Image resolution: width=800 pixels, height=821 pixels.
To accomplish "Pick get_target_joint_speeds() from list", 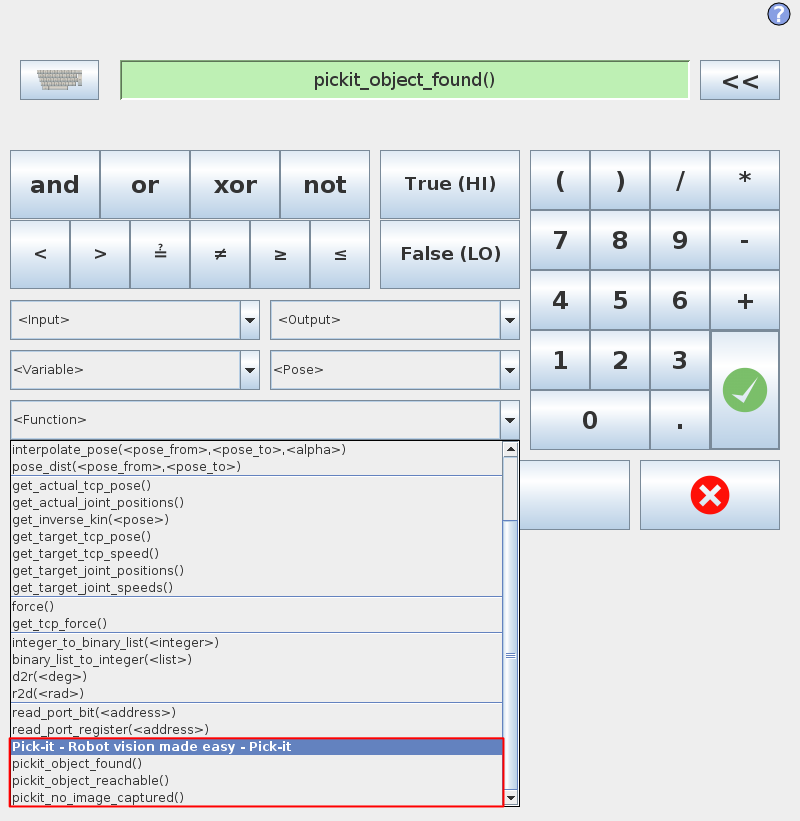I will tap(257, 587).
